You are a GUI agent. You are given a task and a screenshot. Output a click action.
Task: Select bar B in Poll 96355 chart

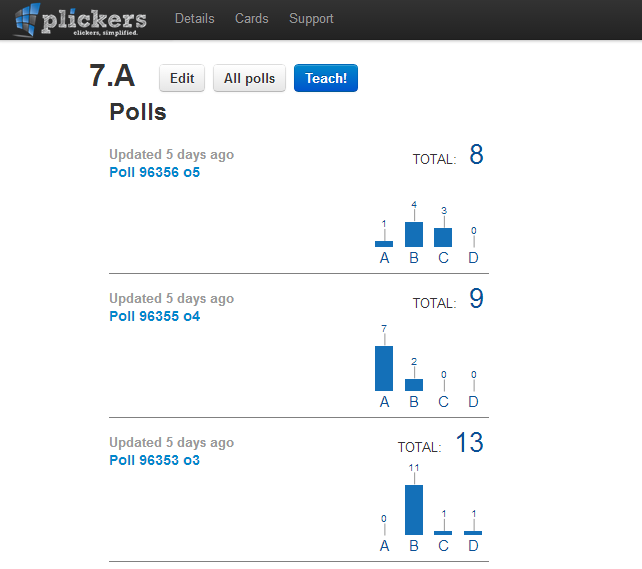click(x=414, y=385)
